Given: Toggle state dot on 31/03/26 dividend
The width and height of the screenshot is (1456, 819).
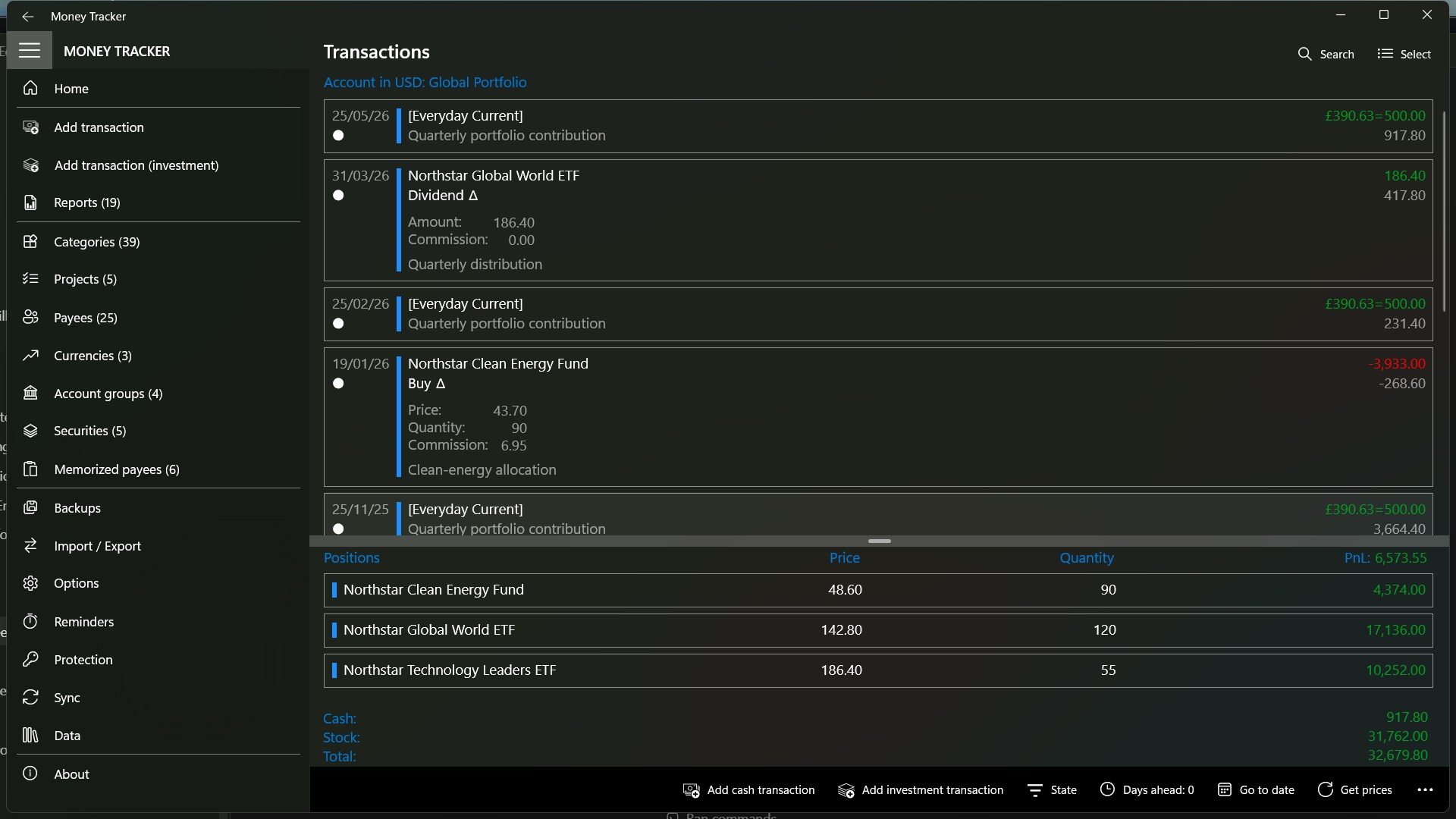Looking at the screenshot, I should 338,196.
